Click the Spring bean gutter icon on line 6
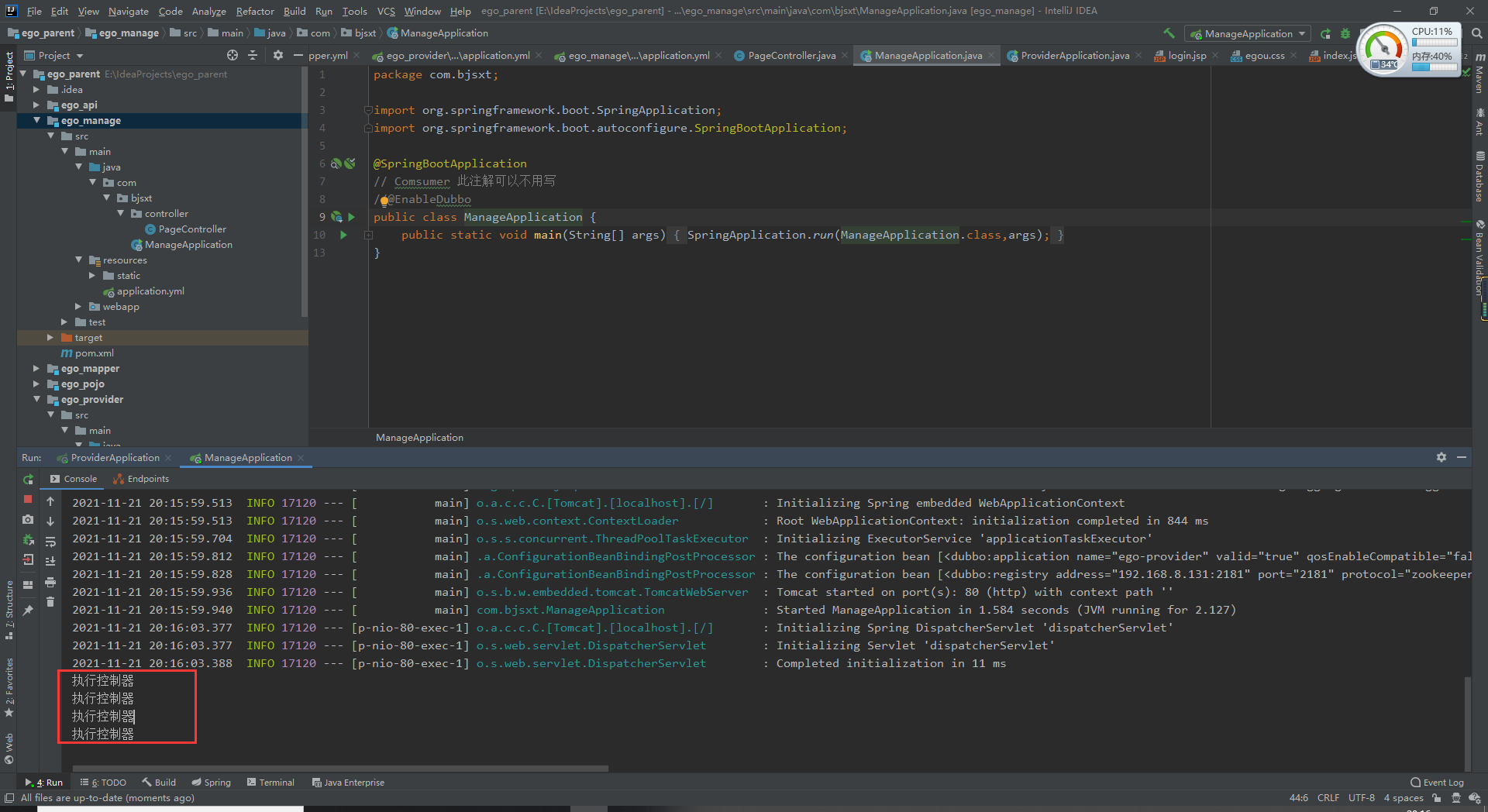This screenshot has height=812, width=1488. 336,163
